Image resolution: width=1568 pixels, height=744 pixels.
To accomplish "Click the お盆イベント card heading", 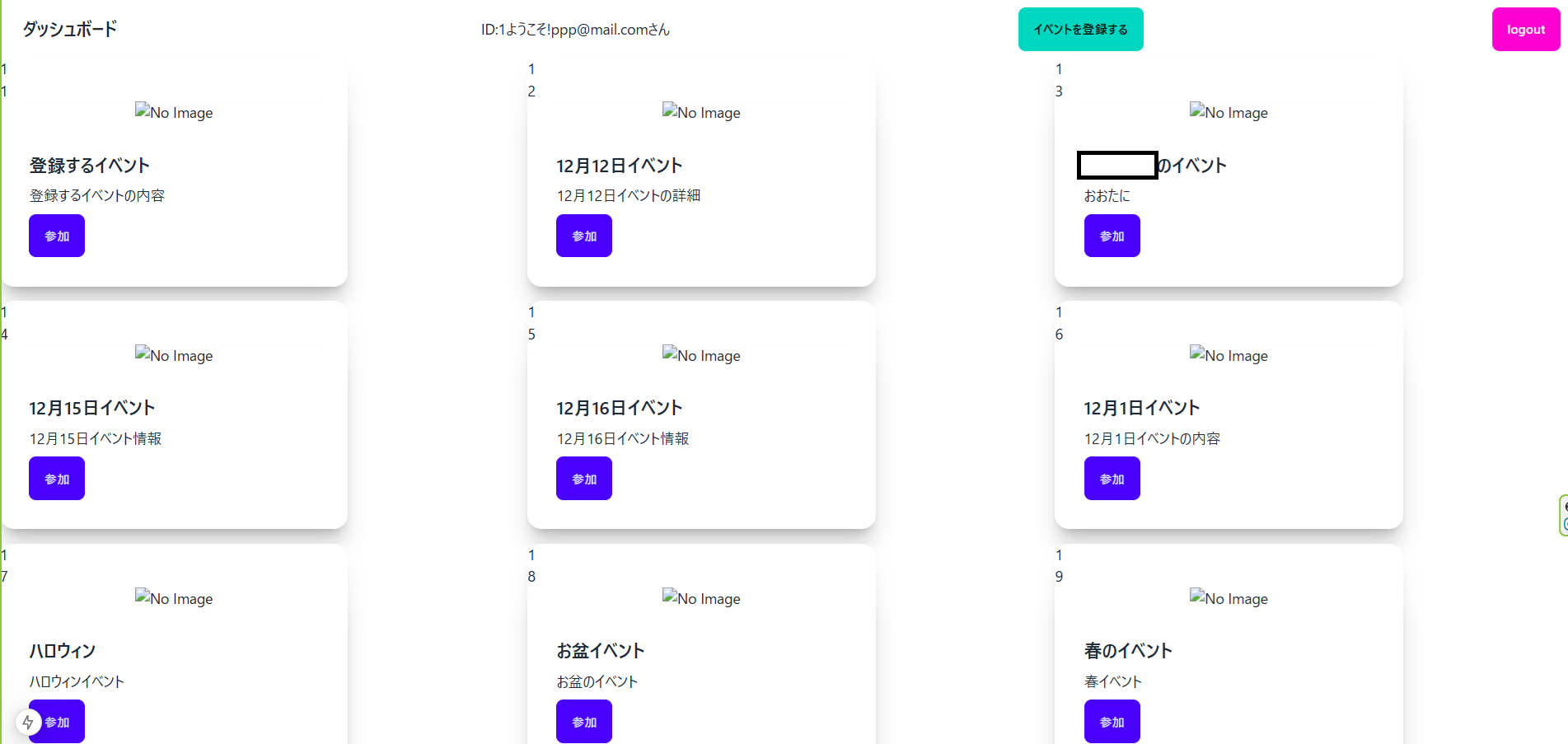I will (x=600, y=651).
